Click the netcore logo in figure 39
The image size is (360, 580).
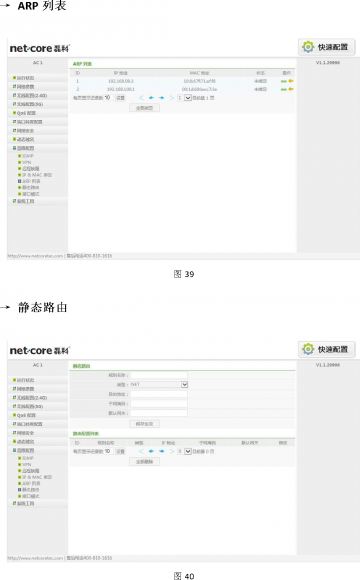tap(40, 48)
